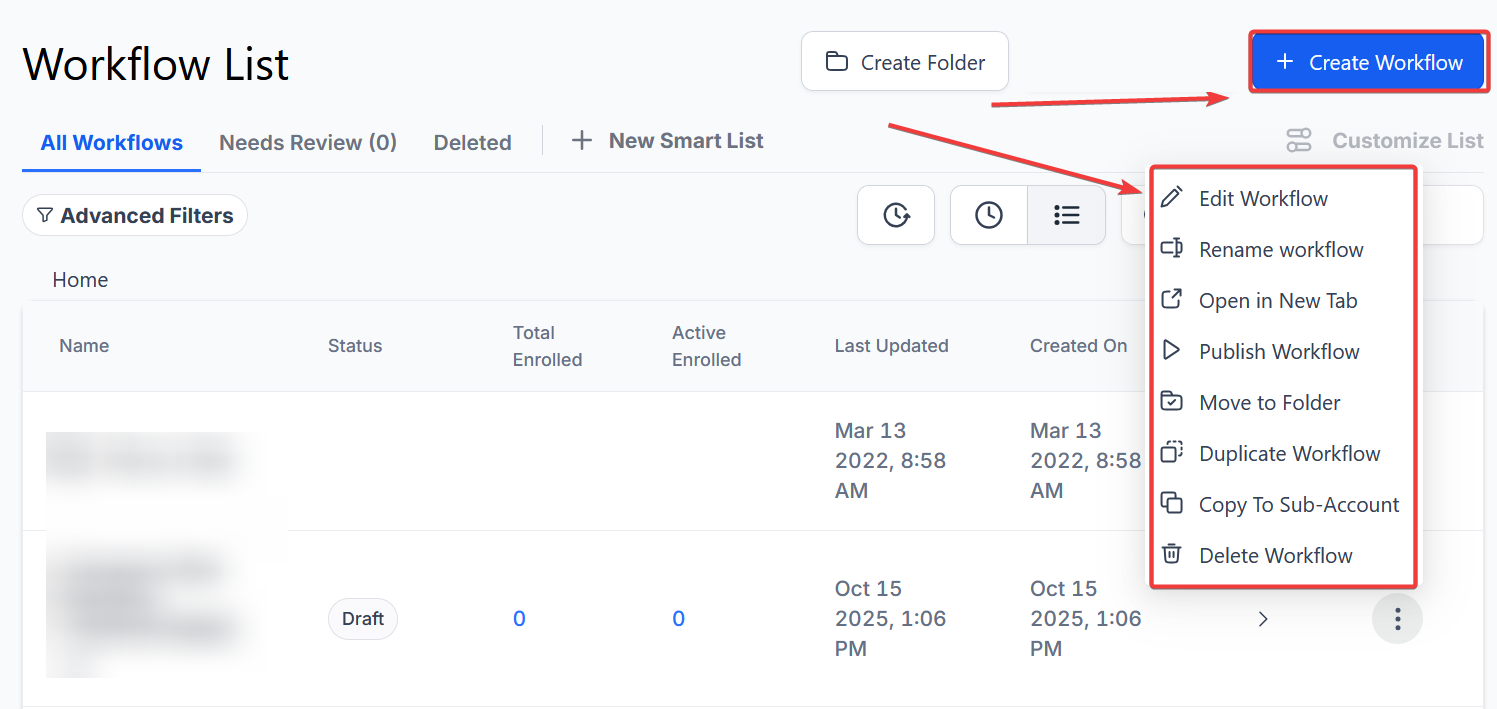Click Delete Workflow in the menu
Screen dimensions: 1497x709
1275,555
